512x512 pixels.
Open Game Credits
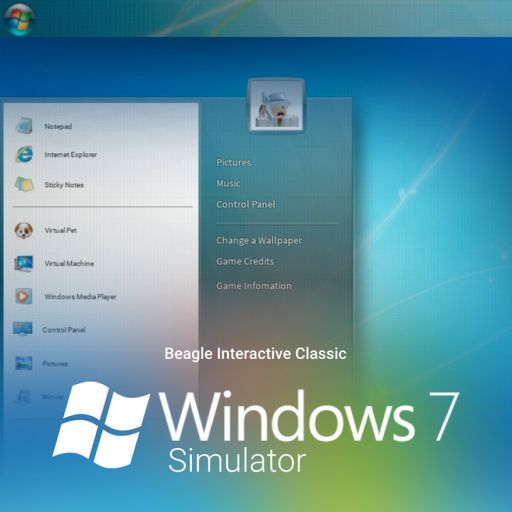[245, 261]
